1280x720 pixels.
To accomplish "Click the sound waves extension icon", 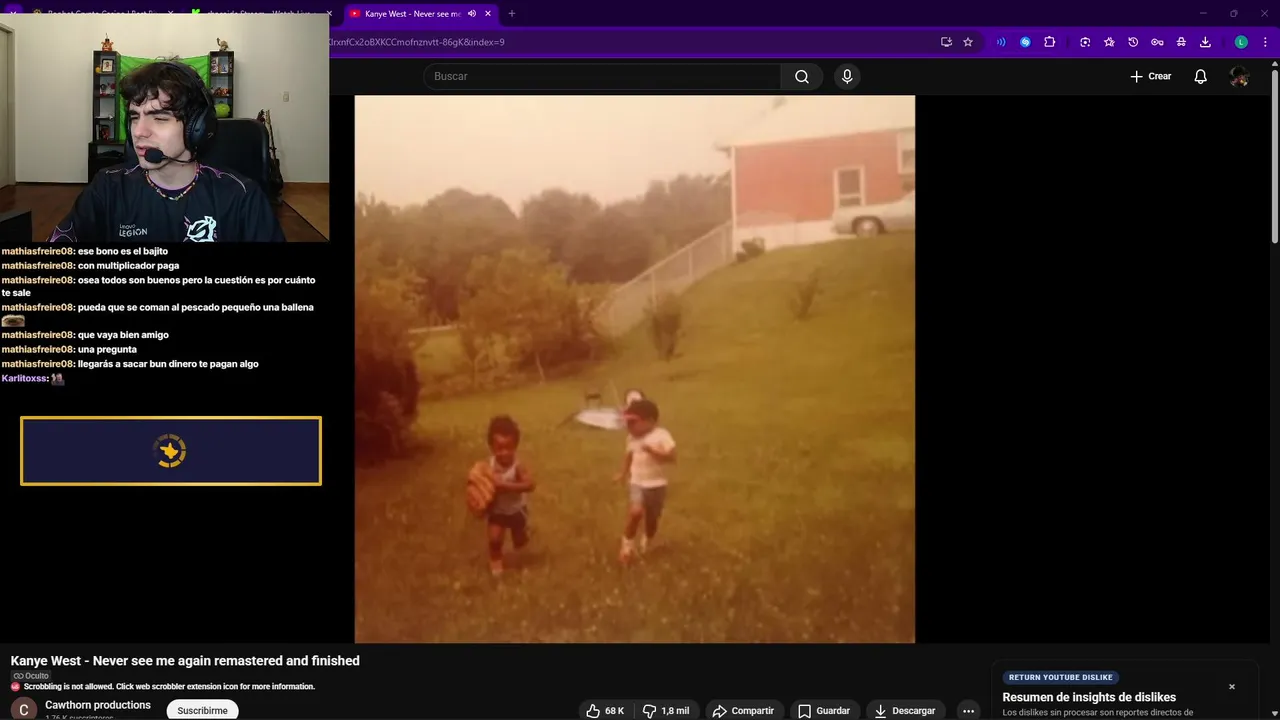I will pyautogui.click(x=1001, y=42).
